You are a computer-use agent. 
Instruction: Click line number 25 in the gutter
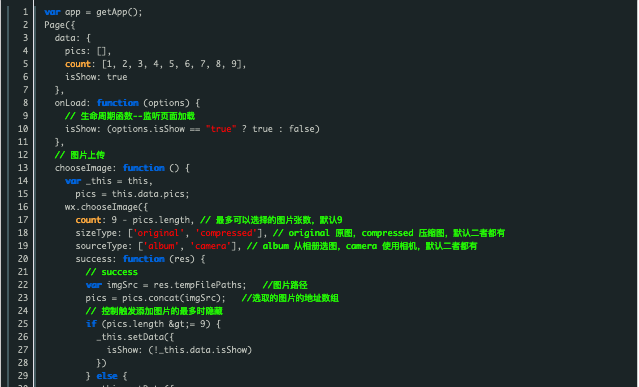pos(23,324)
